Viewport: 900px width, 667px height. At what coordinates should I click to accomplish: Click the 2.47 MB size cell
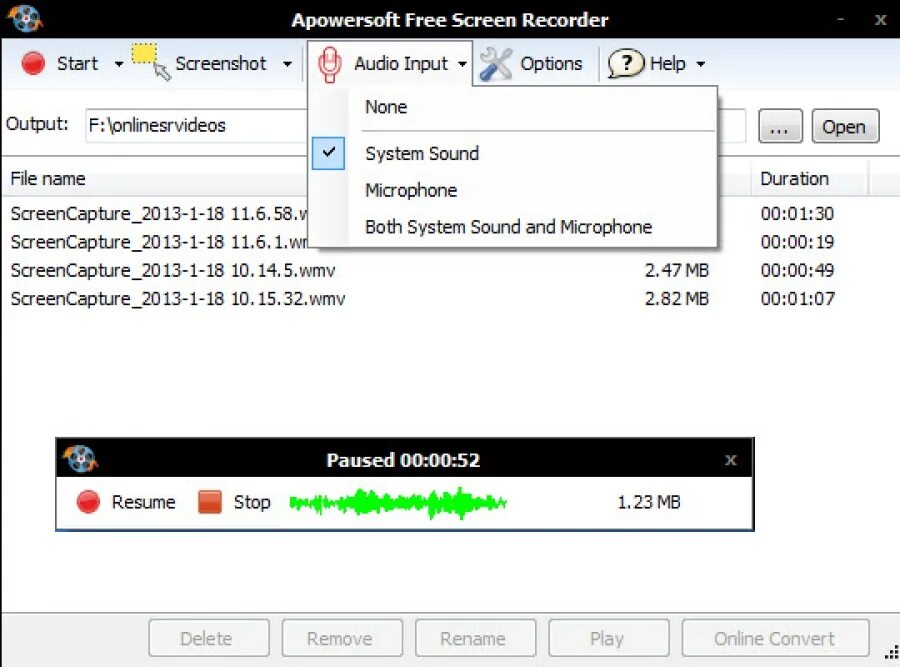[x=676, y=270]
